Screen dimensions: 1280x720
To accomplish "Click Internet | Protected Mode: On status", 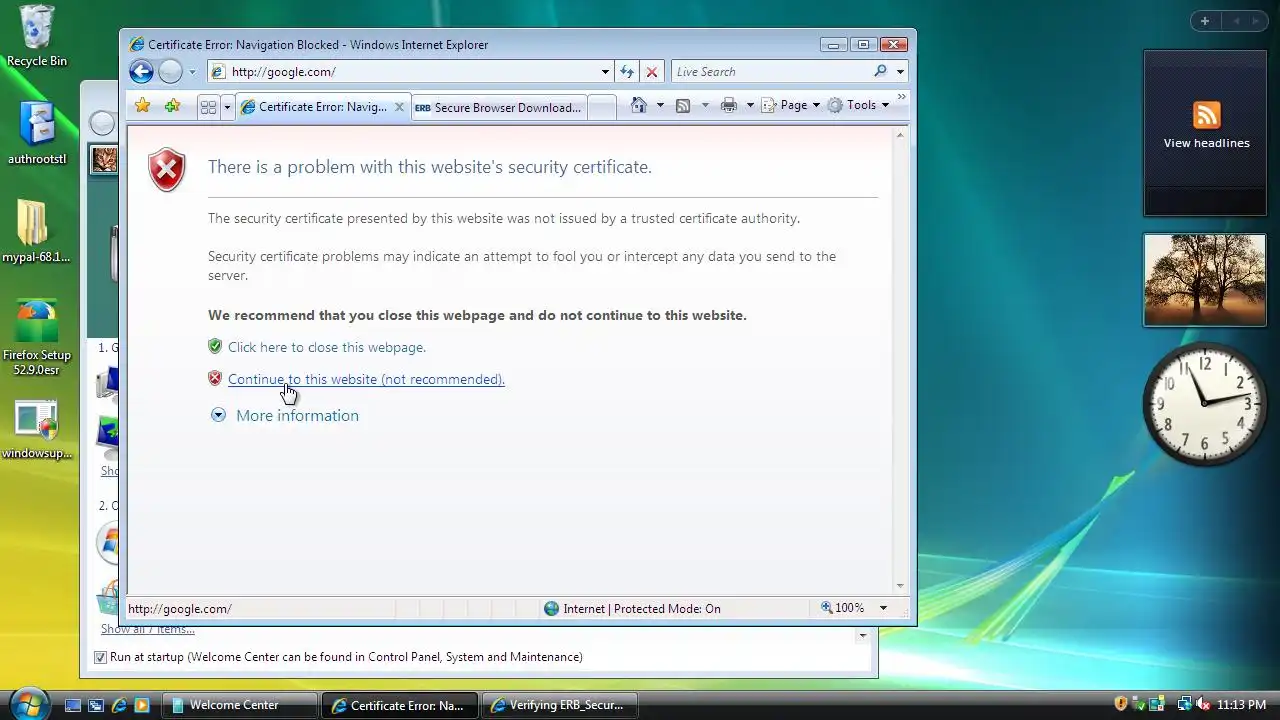I will click(x=632, y=608).
